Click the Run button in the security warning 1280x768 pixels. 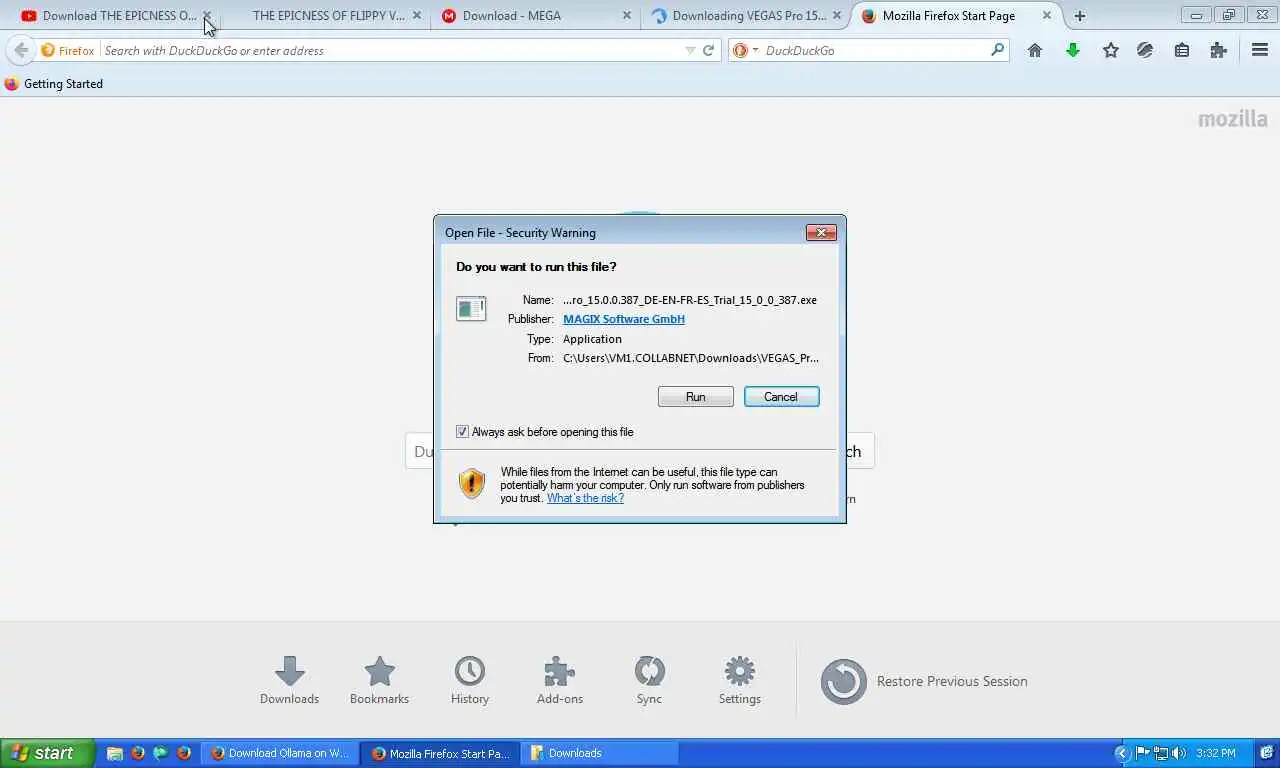[x=695, y=397]
